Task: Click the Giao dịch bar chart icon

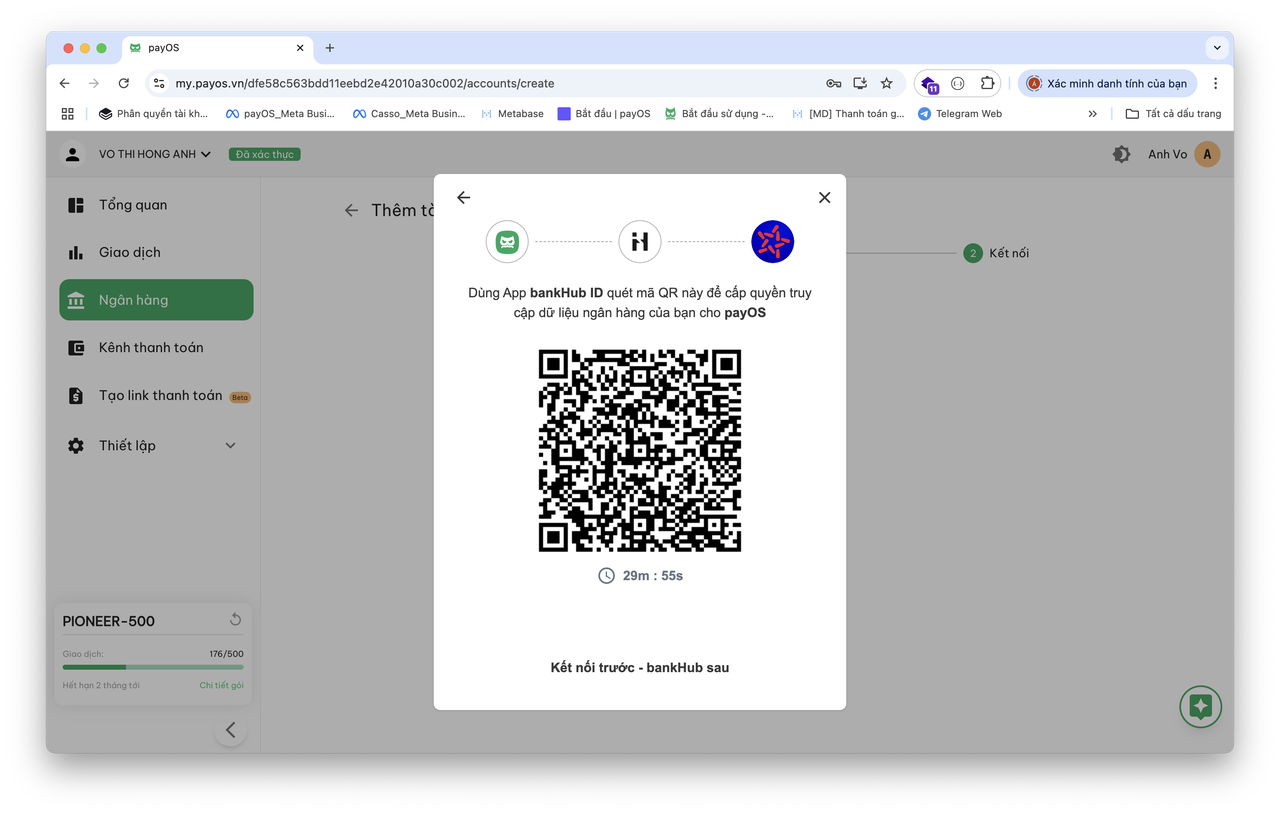Action: [x=76, y=253]
